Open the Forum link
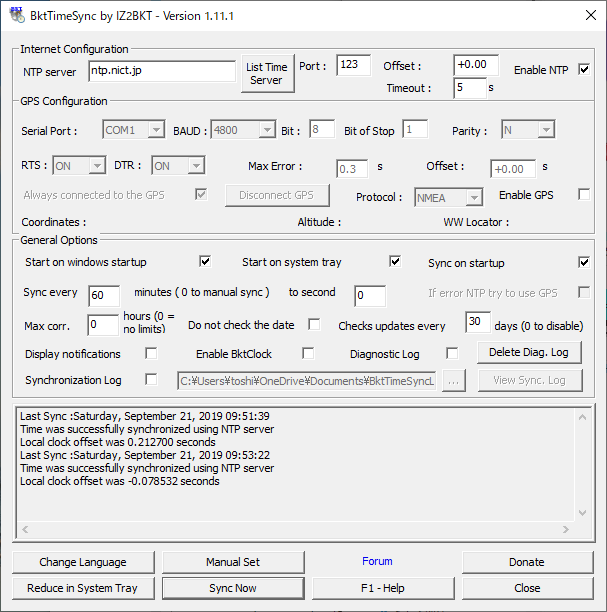Screen dimensions: 607x612 [x=377, y=561]
